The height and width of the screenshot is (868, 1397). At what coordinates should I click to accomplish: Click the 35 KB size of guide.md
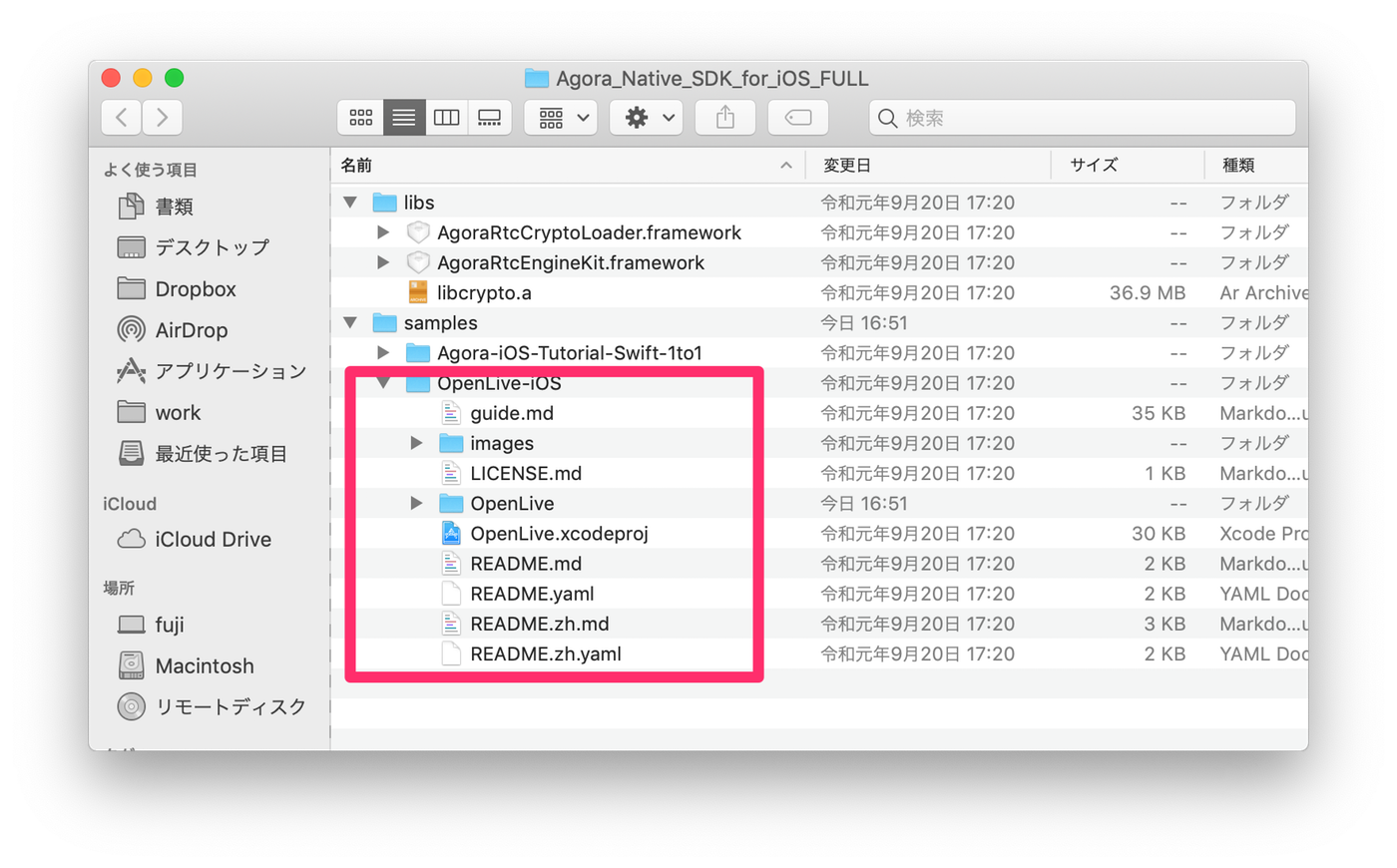[x=1159, y=413]
